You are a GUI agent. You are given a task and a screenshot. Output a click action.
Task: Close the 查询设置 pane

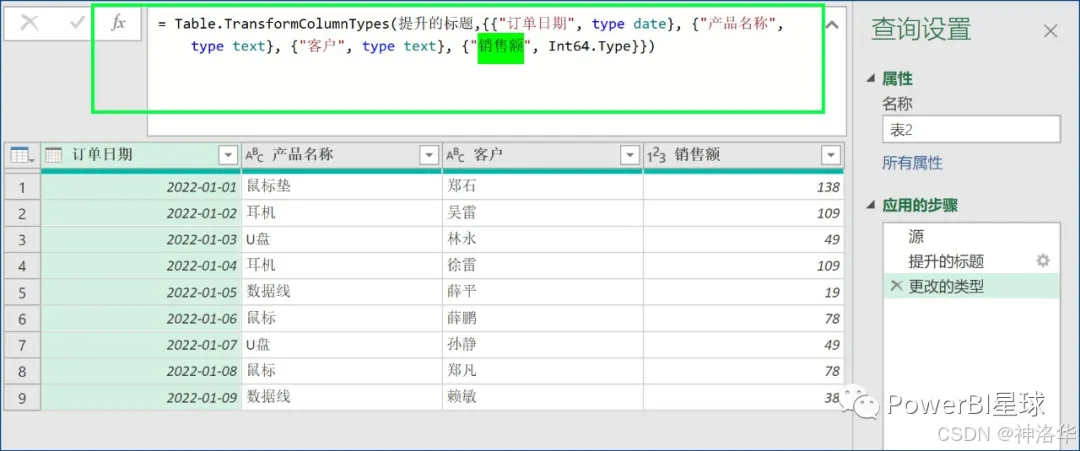coord(1050,30)
